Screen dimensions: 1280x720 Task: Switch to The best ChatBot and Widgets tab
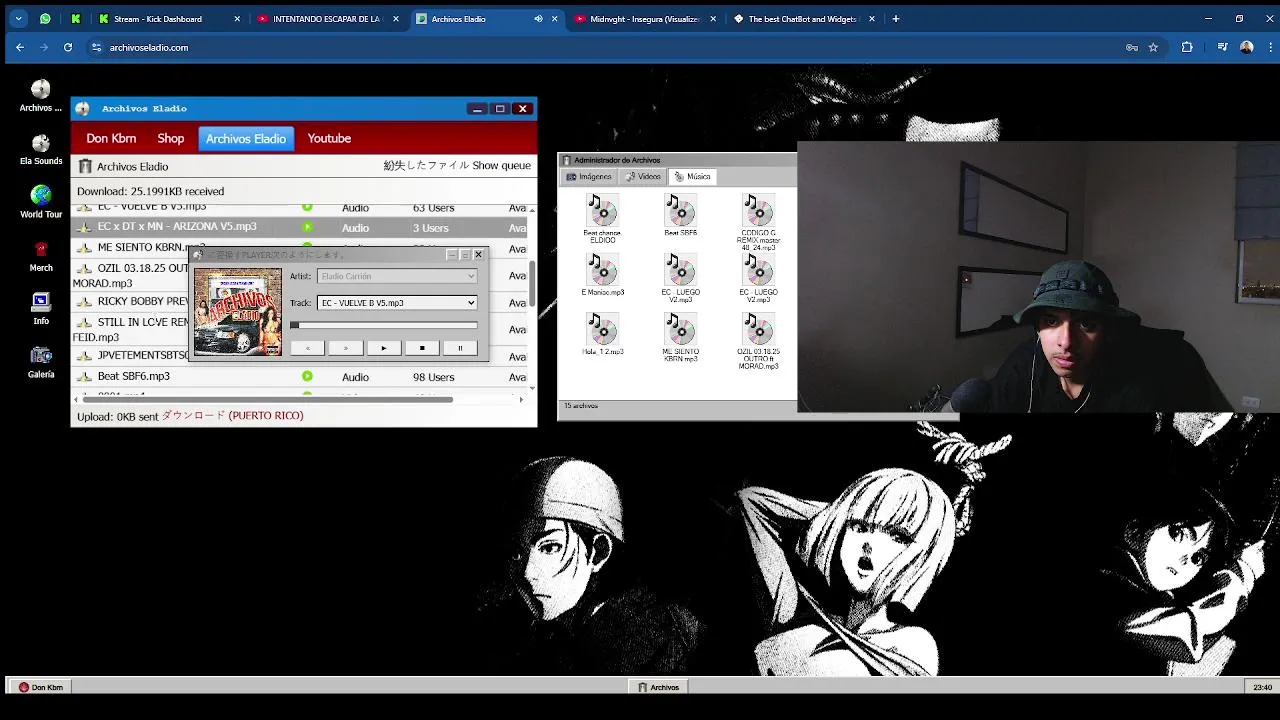click(803, 19)
